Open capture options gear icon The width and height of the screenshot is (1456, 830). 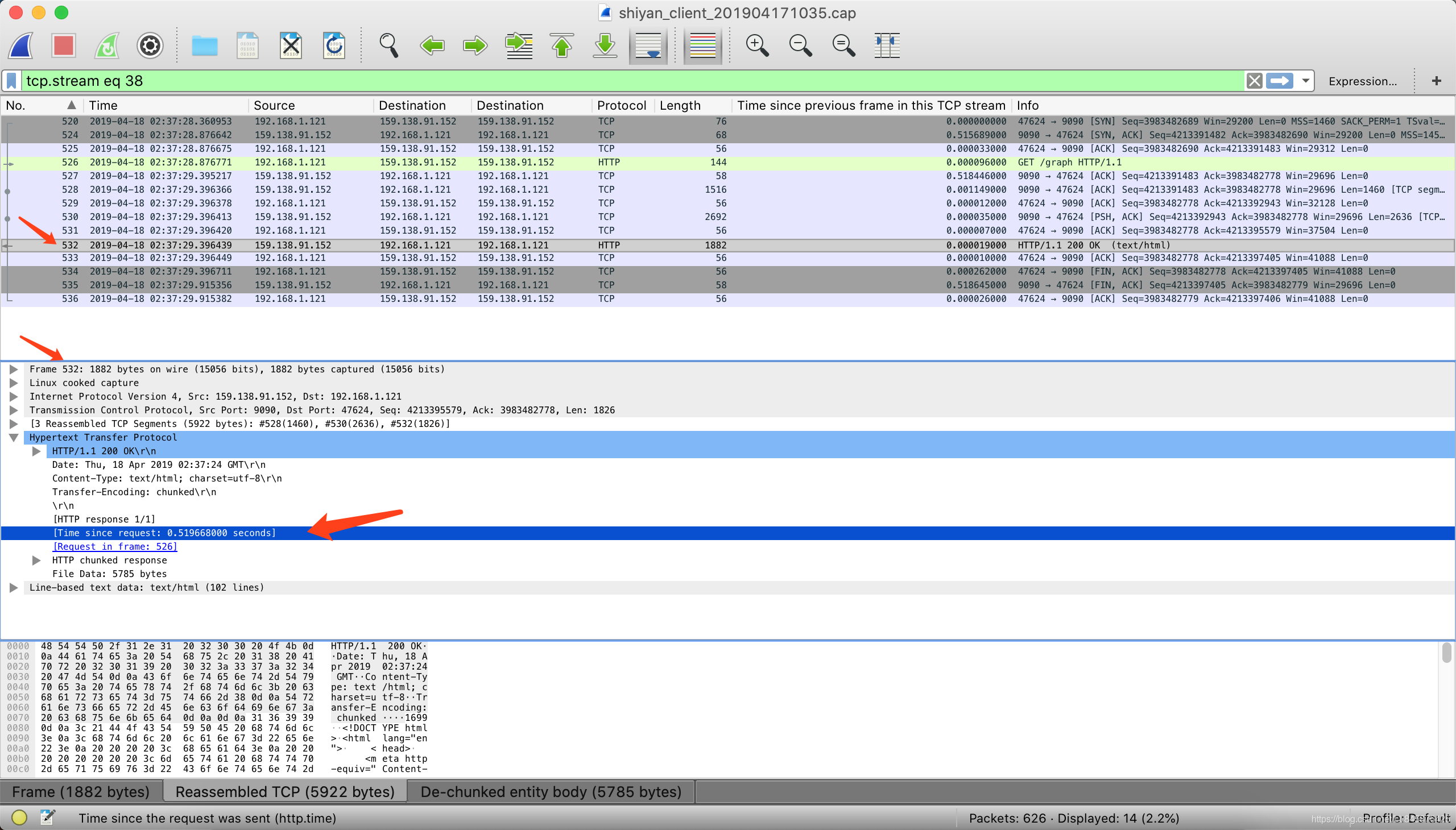click(x=150, y=45)
